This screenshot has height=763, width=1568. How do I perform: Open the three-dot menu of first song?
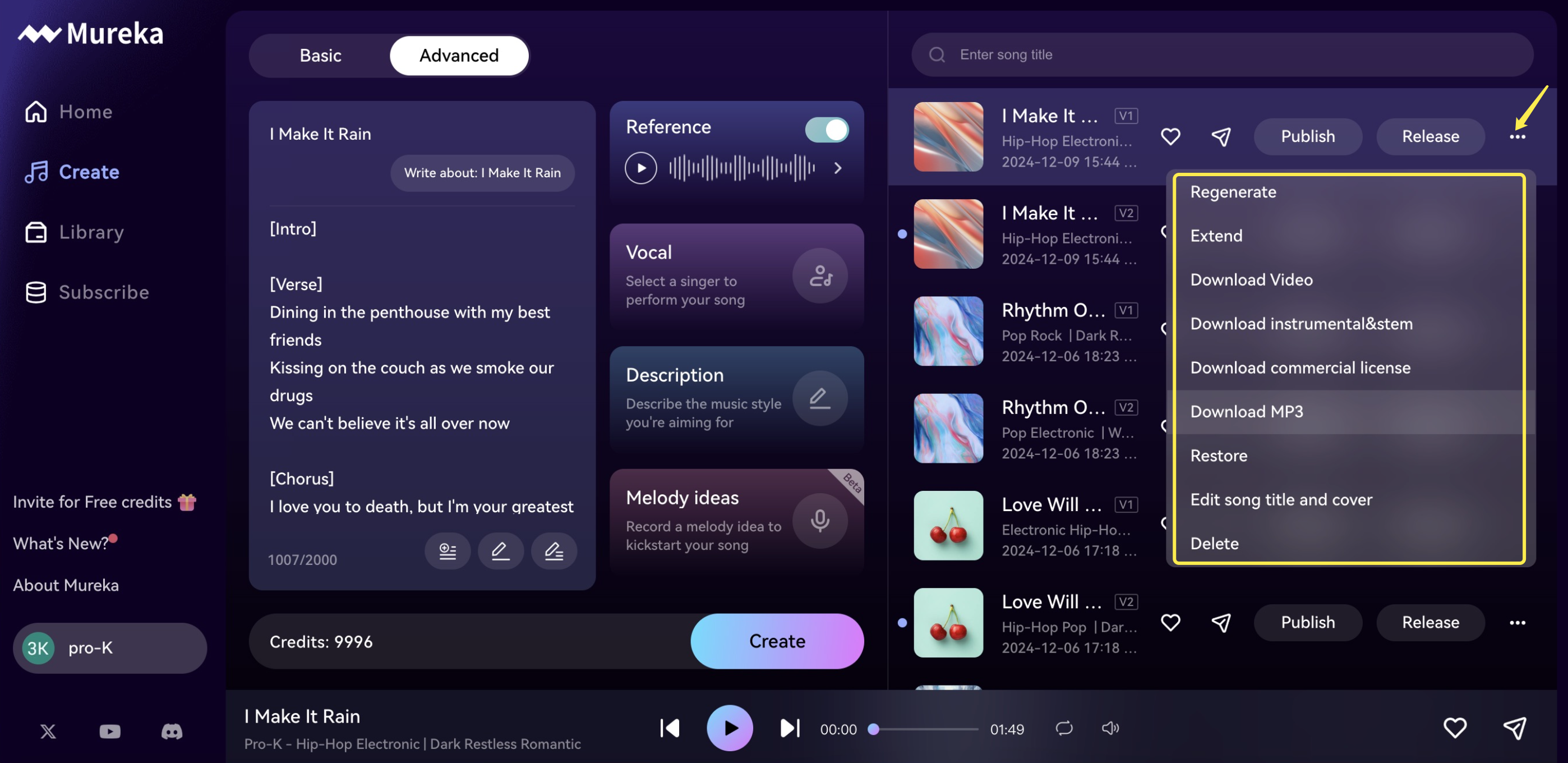pyautogui.click(x=1517, y=137)
